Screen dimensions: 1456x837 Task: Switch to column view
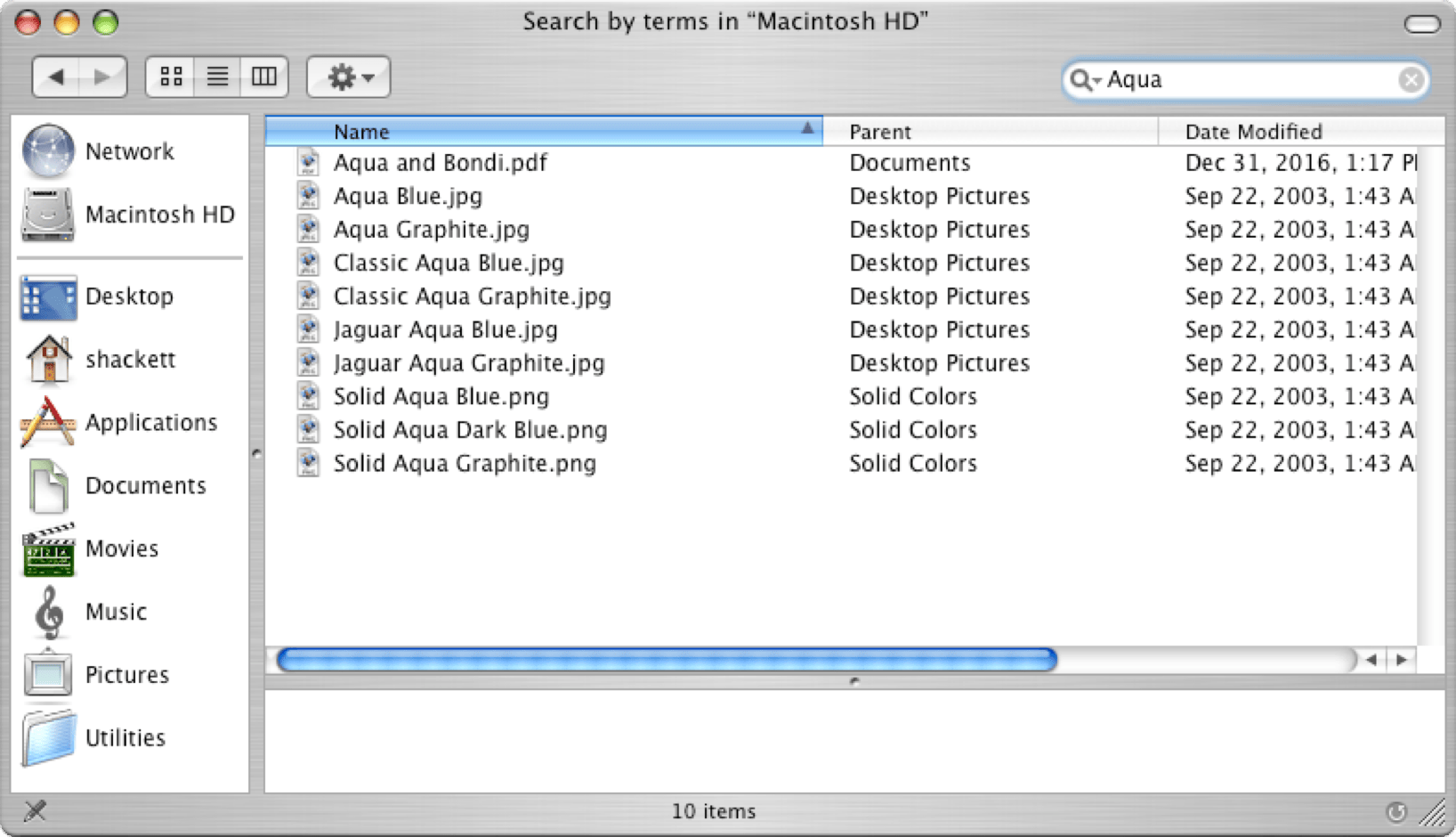(264, 77)
